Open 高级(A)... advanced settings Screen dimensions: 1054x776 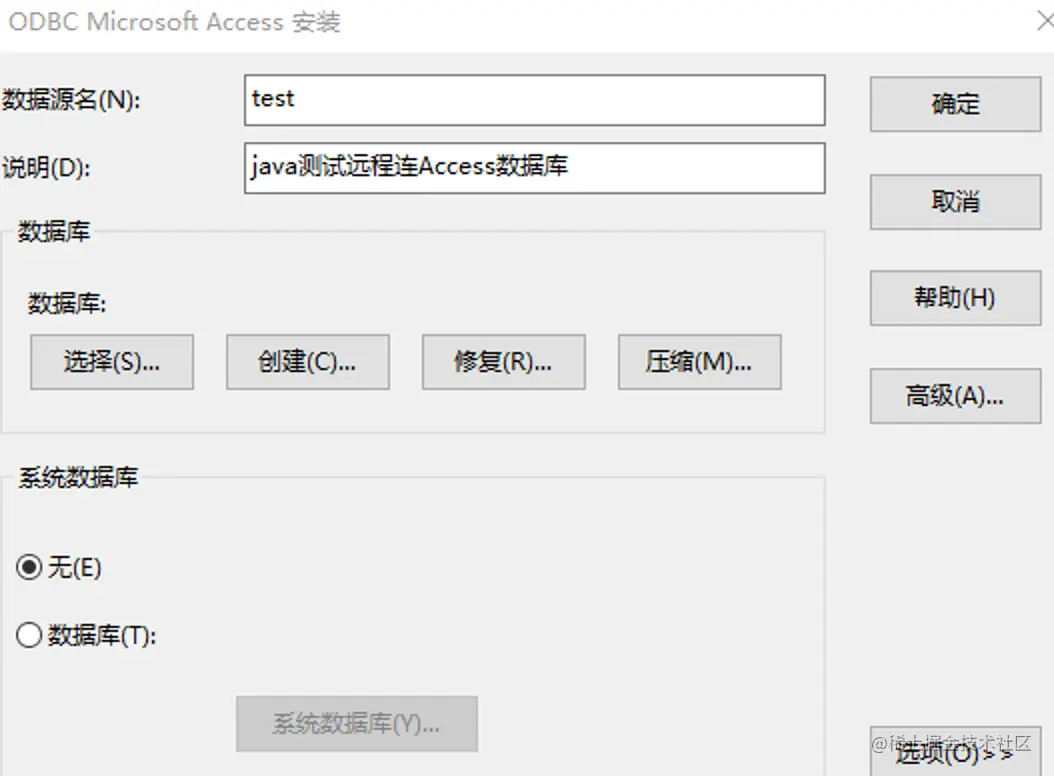point(955,395)
